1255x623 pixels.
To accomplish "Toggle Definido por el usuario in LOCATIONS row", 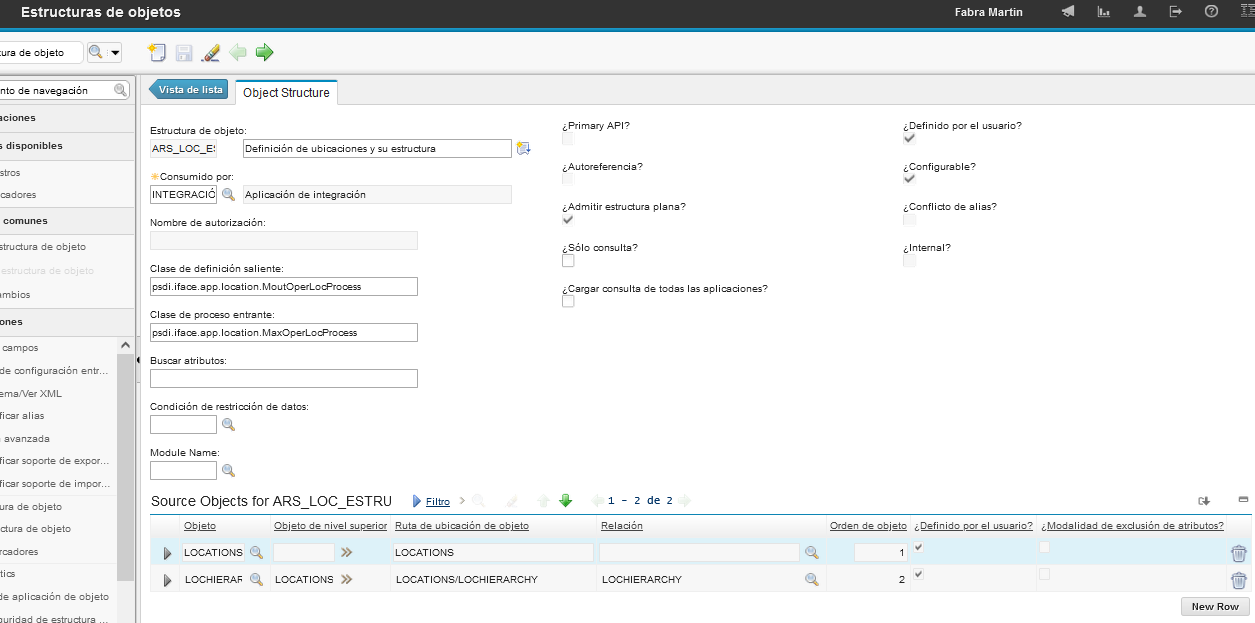I will [919, 547].
